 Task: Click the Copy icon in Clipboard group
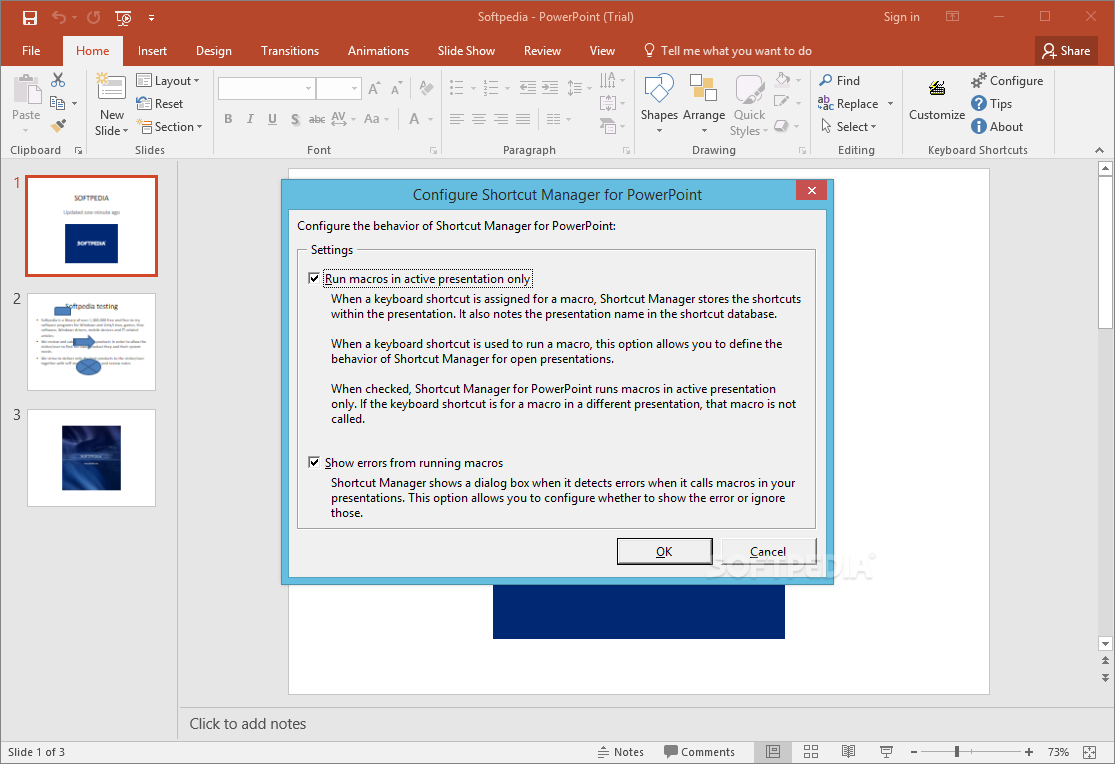[x=58, y=103]
